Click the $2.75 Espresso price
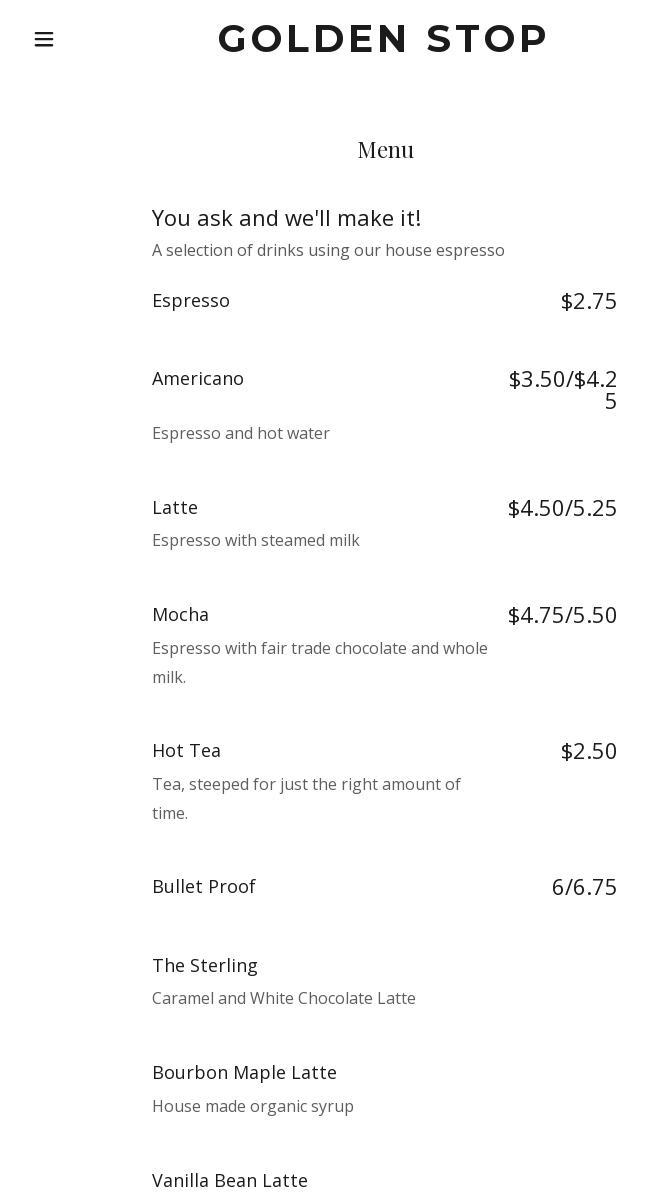Viewport: 650px width, 1203px height. point(588,301)
